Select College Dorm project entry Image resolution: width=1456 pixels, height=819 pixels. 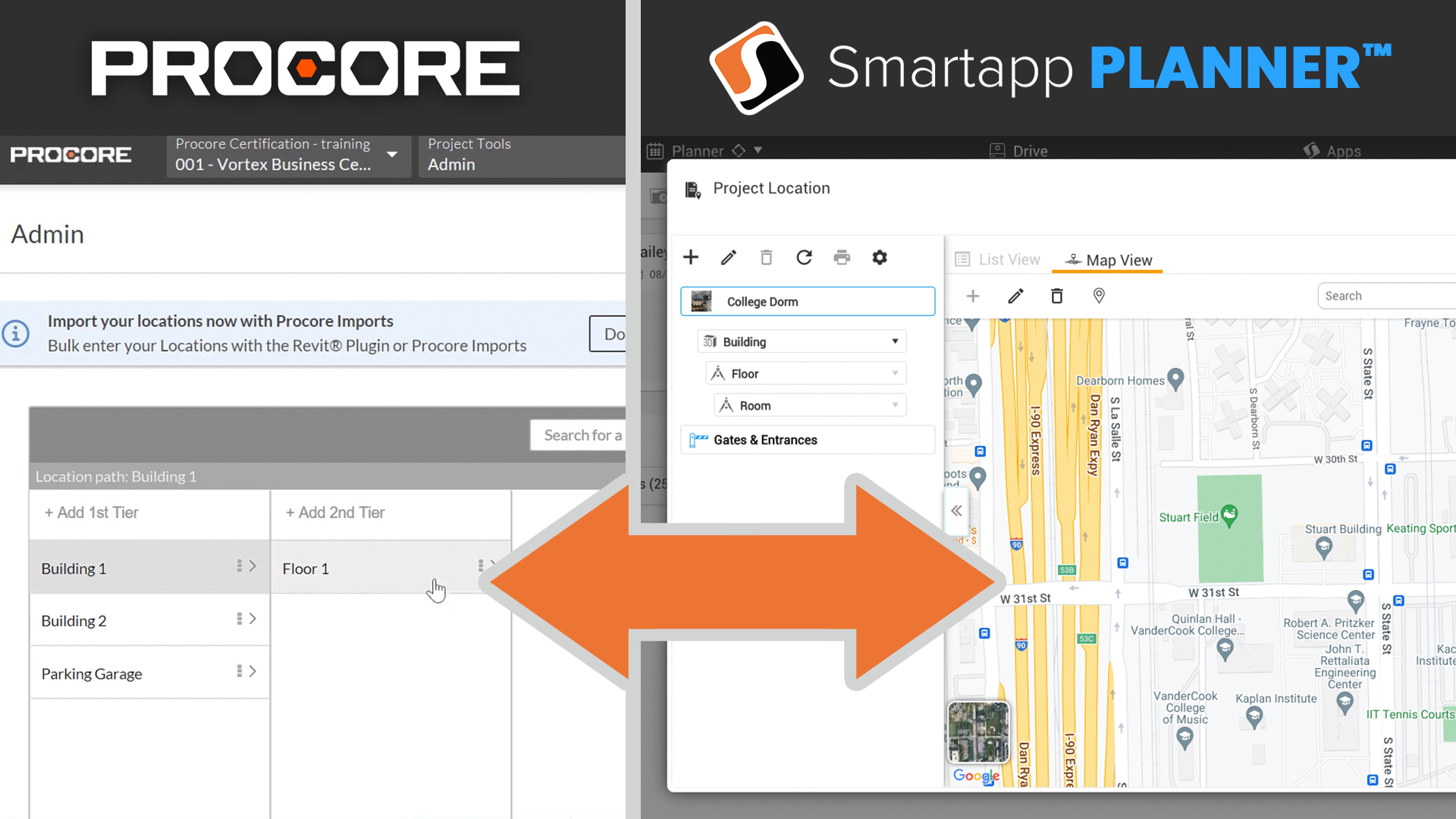tap(808, 301)
